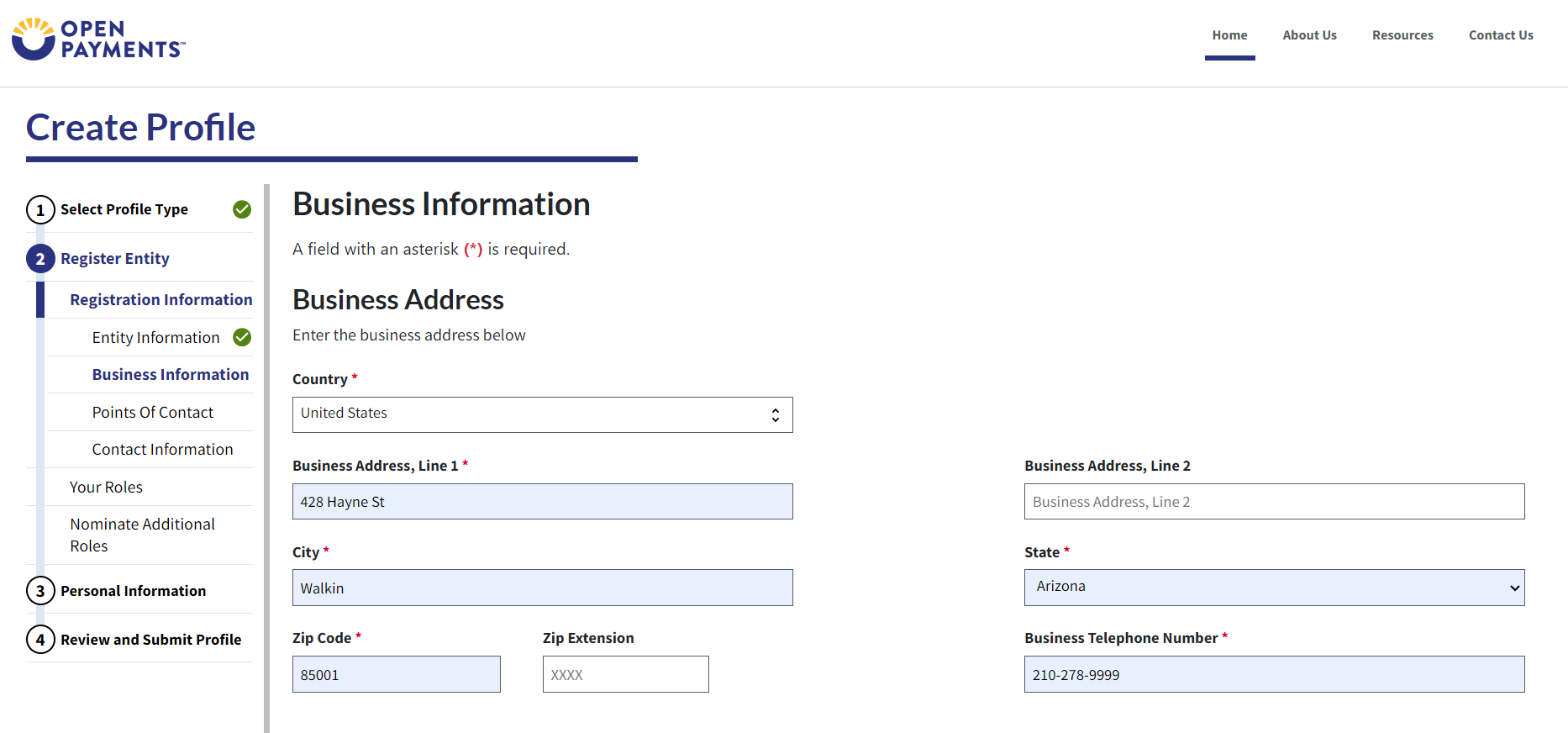Click the step 3 circle icon

(x=40, y=591)
